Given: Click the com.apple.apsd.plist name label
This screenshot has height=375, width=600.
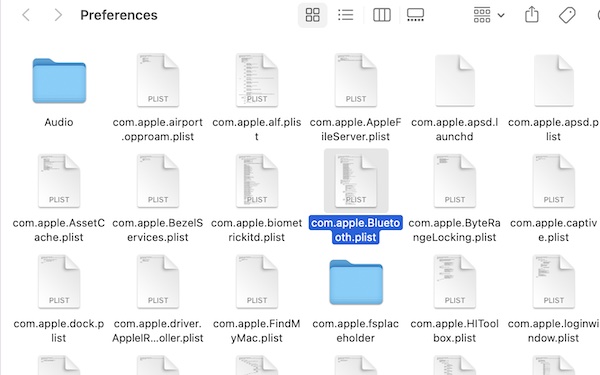Looking at the screenshot, I should tap(553, 129).
